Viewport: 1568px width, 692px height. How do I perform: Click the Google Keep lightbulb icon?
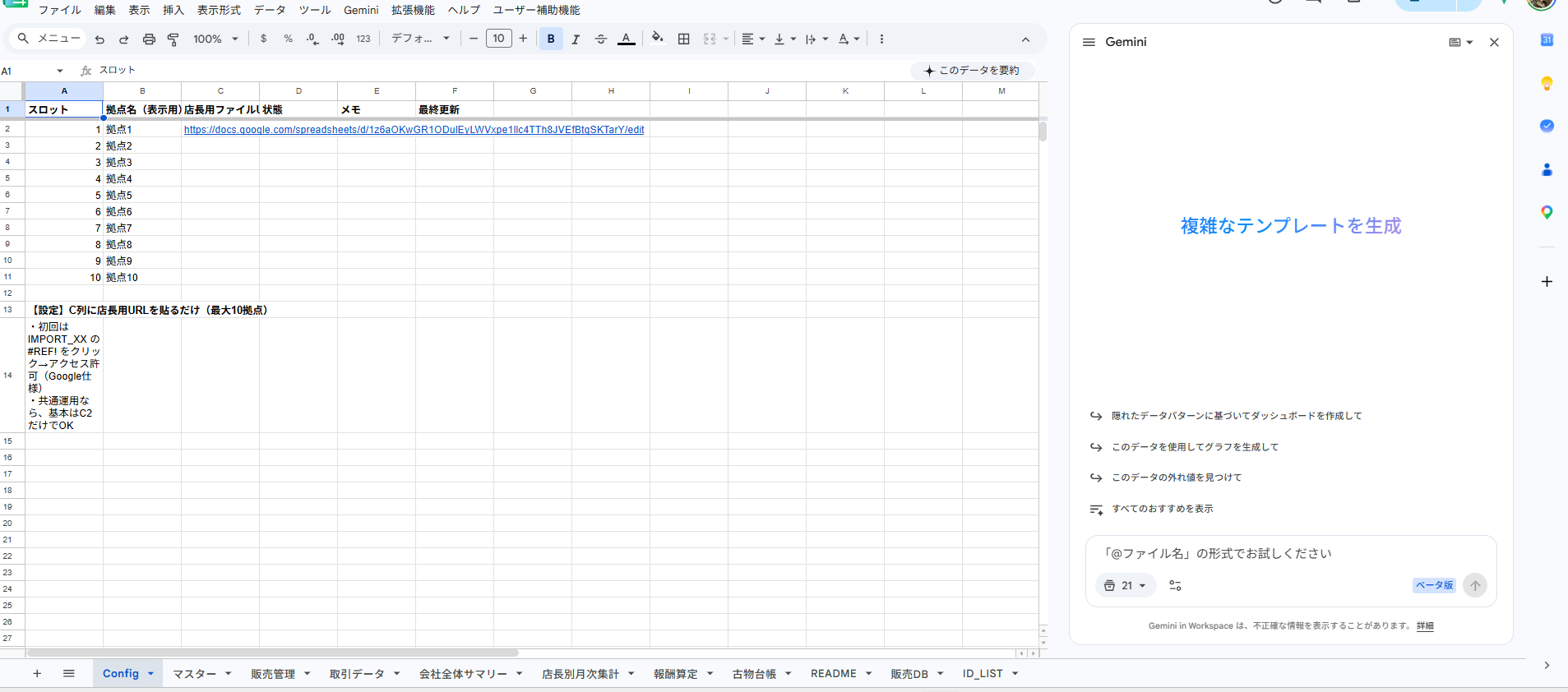(x=1547, y=83)
